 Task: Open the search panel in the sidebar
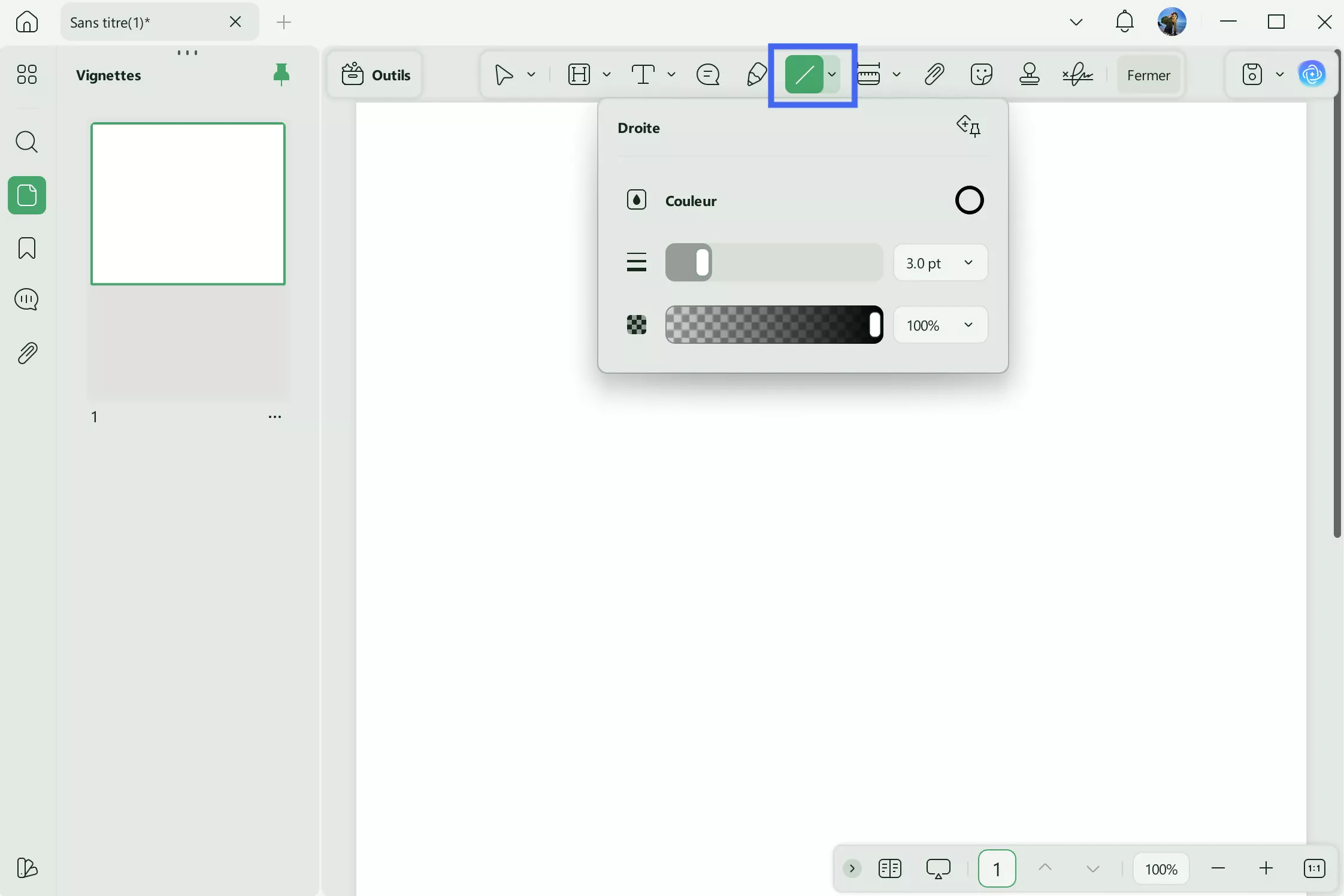point(26,143)
